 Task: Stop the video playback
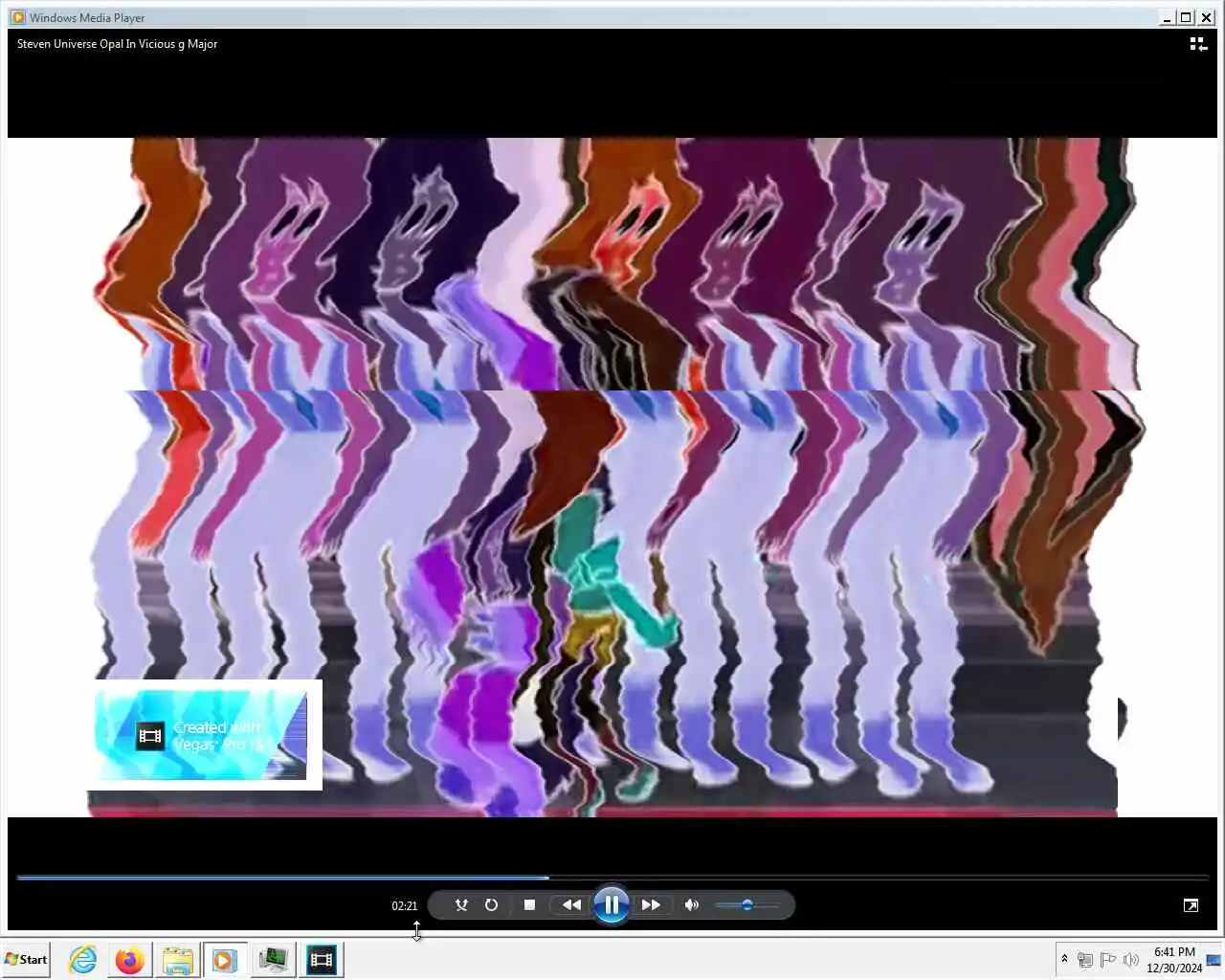pyautogui.click(x=529, y=905)
